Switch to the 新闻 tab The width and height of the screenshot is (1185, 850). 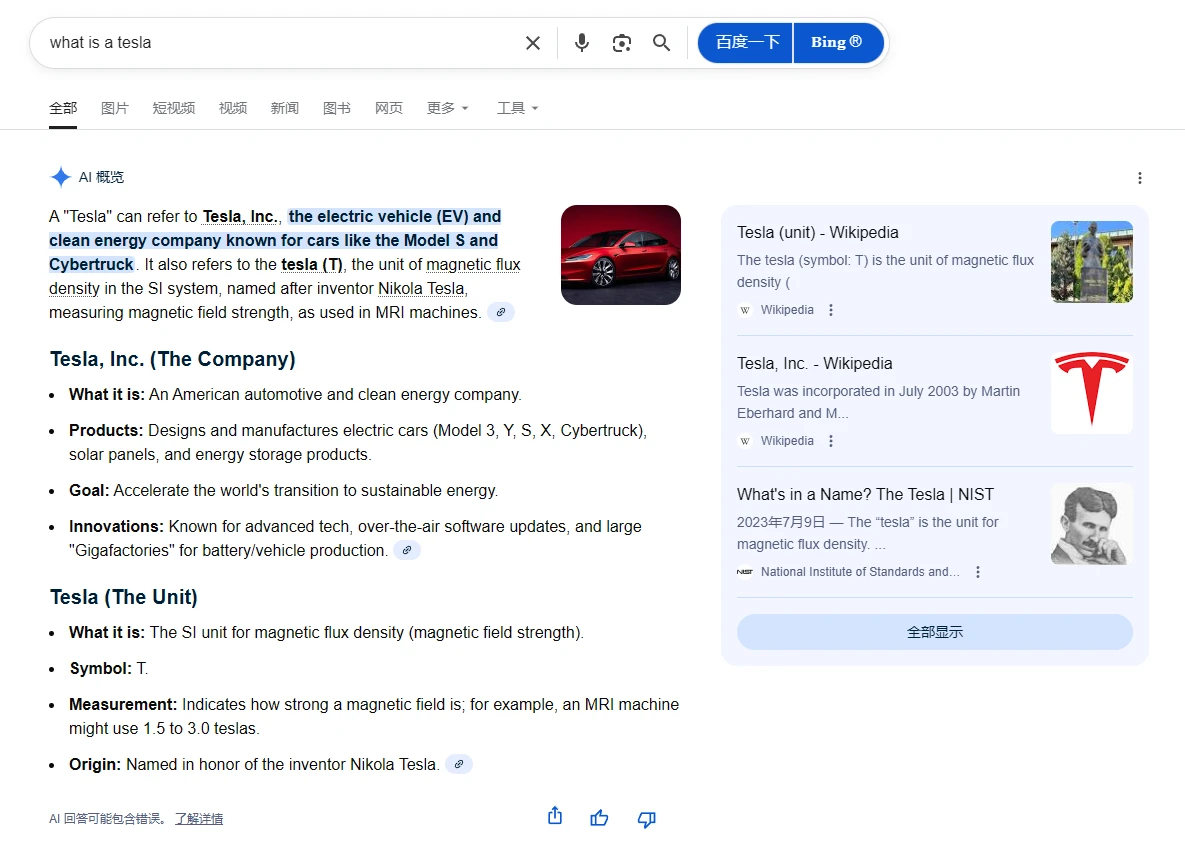coord(284,108)
